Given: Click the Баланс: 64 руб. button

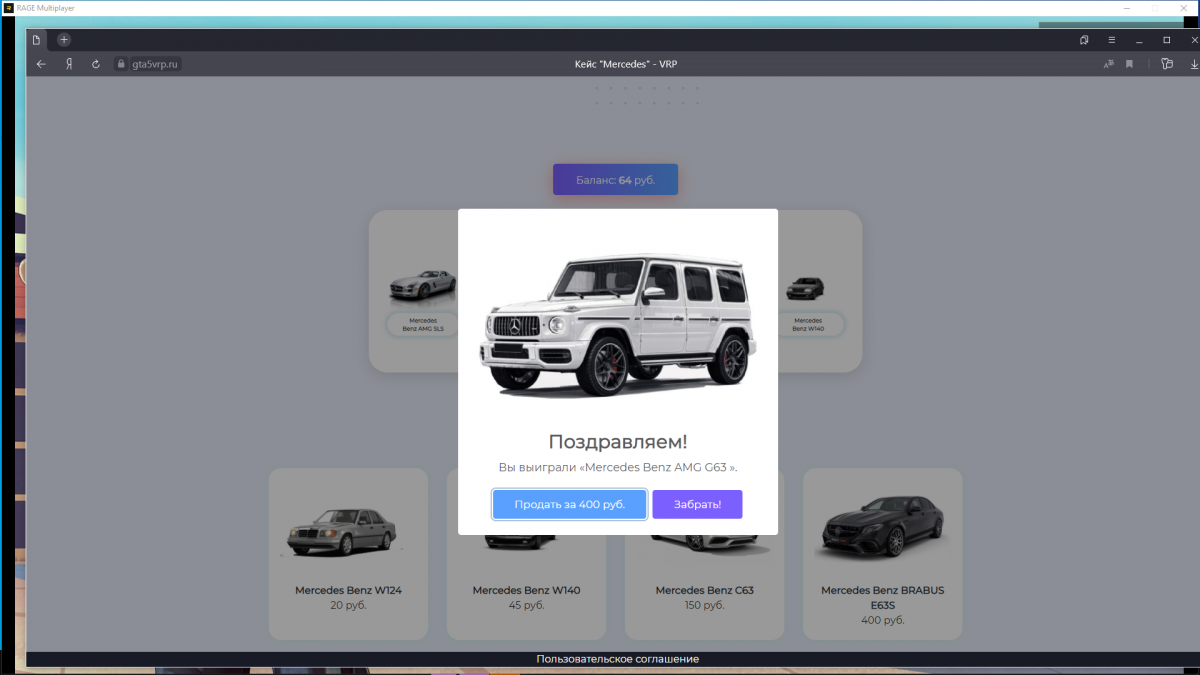Looking at the screenshot, I should [615, 180].
